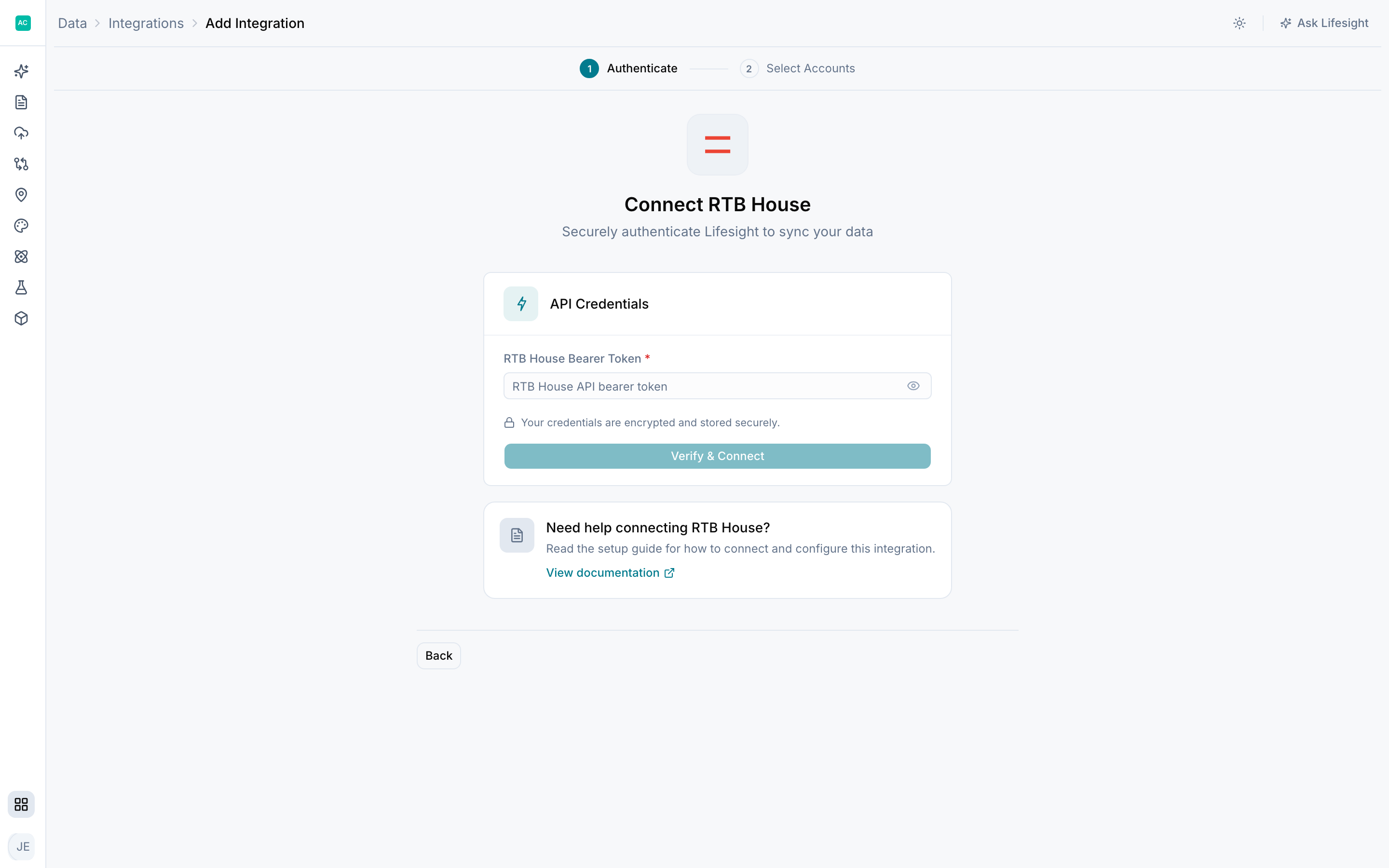Click the setup guide document icon
Image resolution: width=1389 pixels, height=868 pixels.
[x=517, y=535]
